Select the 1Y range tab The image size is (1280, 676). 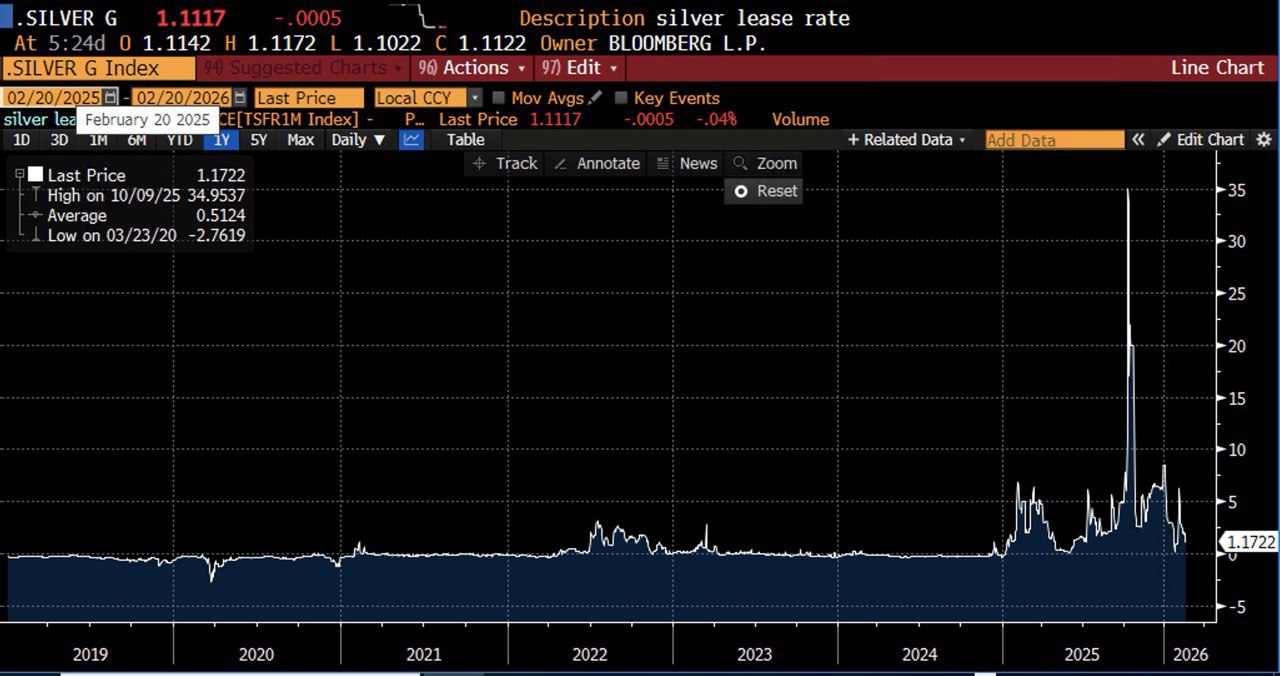221,140
